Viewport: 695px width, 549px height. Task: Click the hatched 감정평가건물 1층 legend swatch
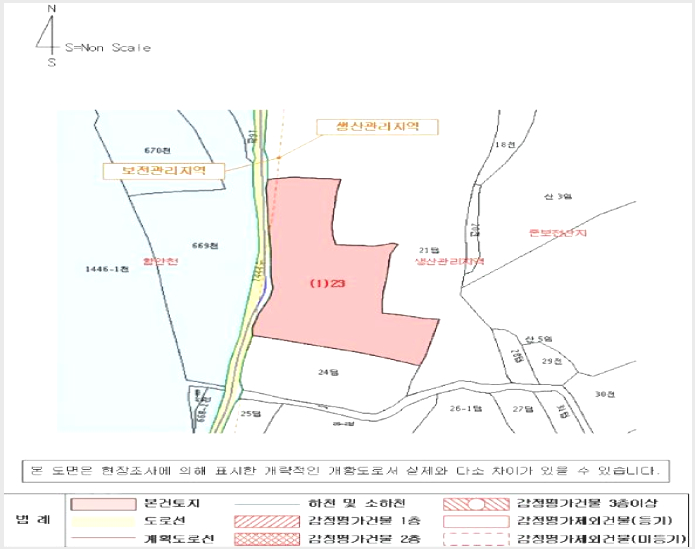click(x=267, y=521)
